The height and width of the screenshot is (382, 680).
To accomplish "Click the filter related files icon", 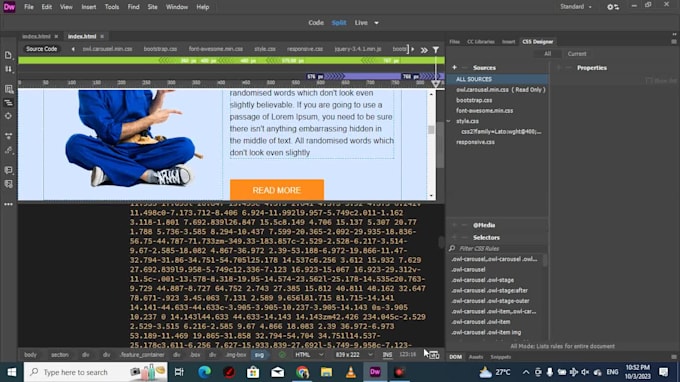I will point(435,50).
